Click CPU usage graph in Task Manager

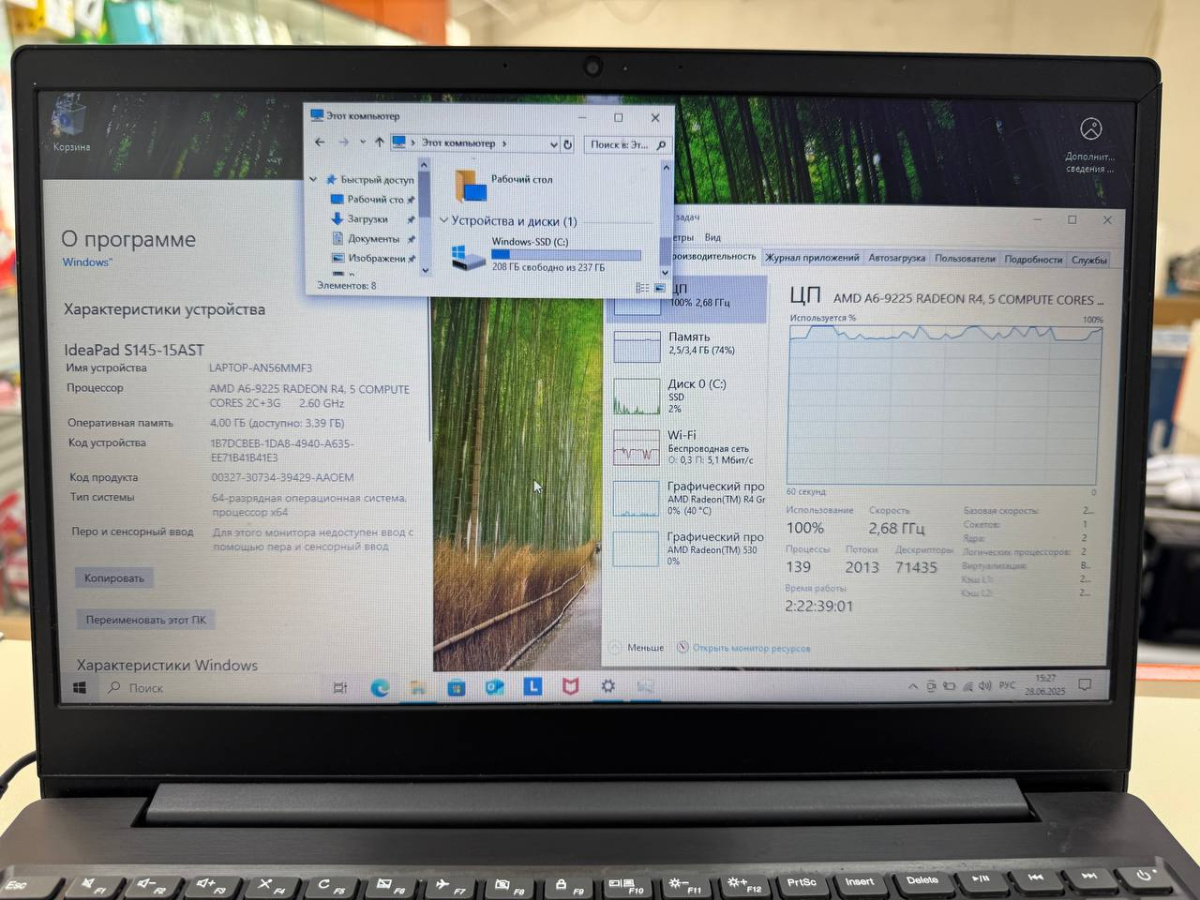pyautogui.click(x=945, y=405)
